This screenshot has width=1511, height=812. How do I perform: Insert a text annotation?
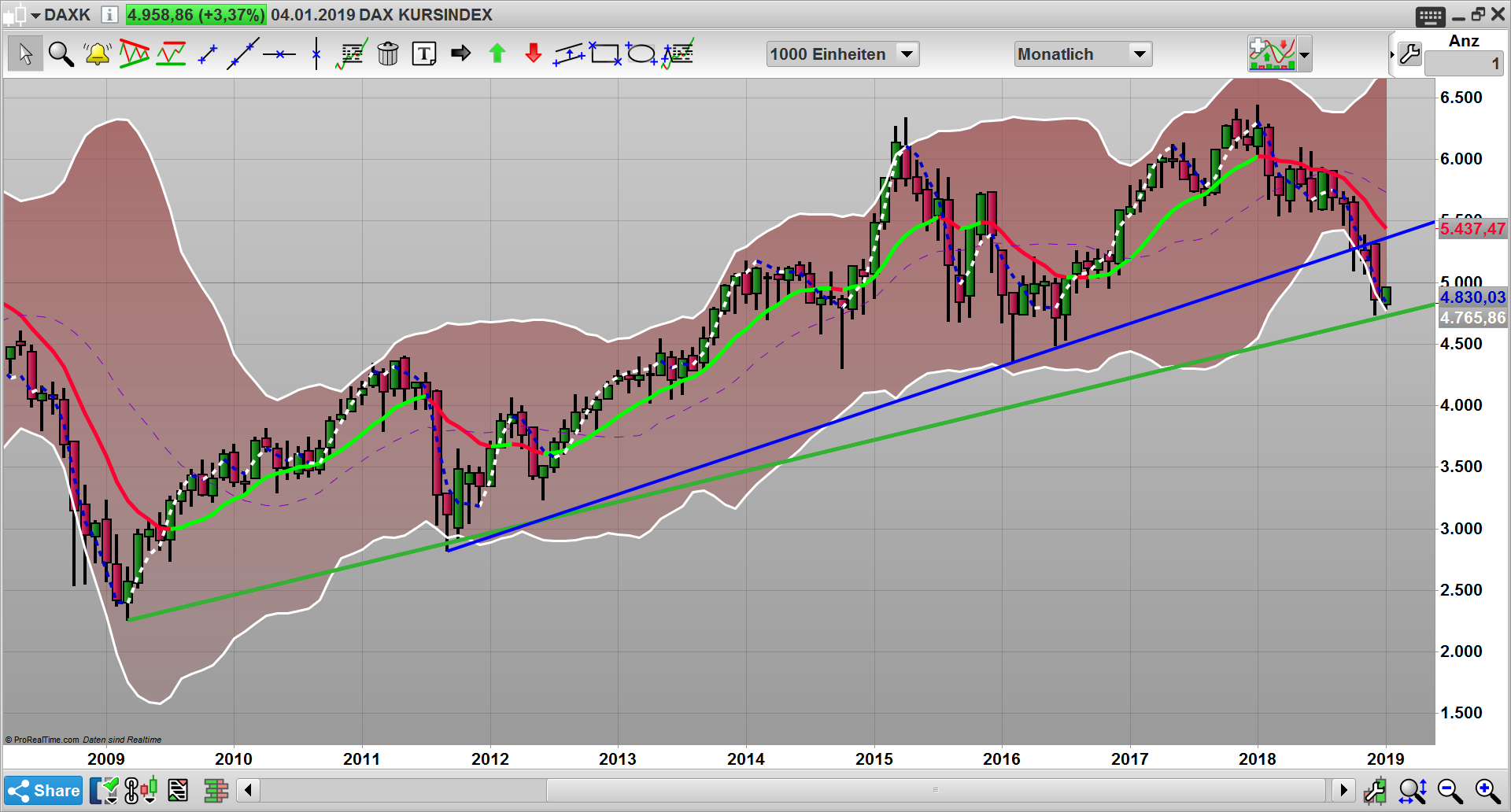[424, 54]
